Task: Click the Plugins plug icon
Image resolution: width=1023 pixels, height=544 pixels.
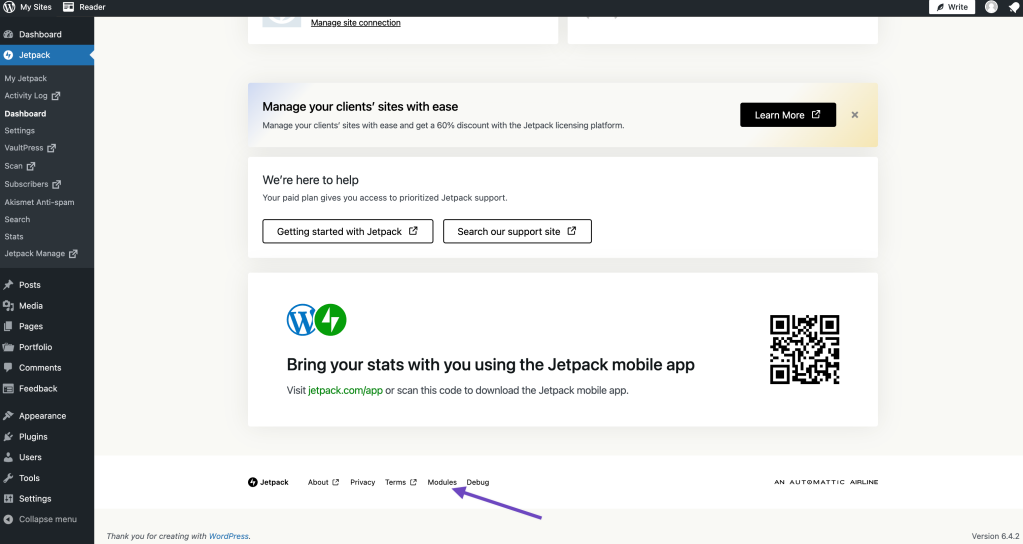Action: [x=8, y=437]
